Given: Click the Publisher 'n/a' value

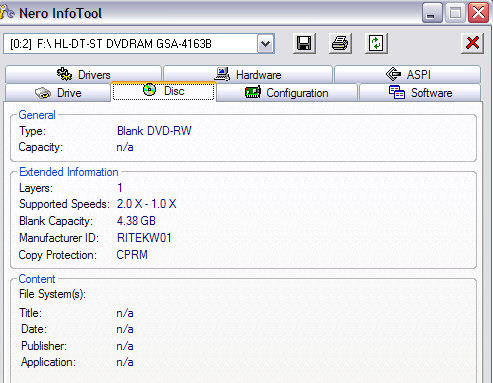Looking at the screenshot, I should tap(125, 346).
